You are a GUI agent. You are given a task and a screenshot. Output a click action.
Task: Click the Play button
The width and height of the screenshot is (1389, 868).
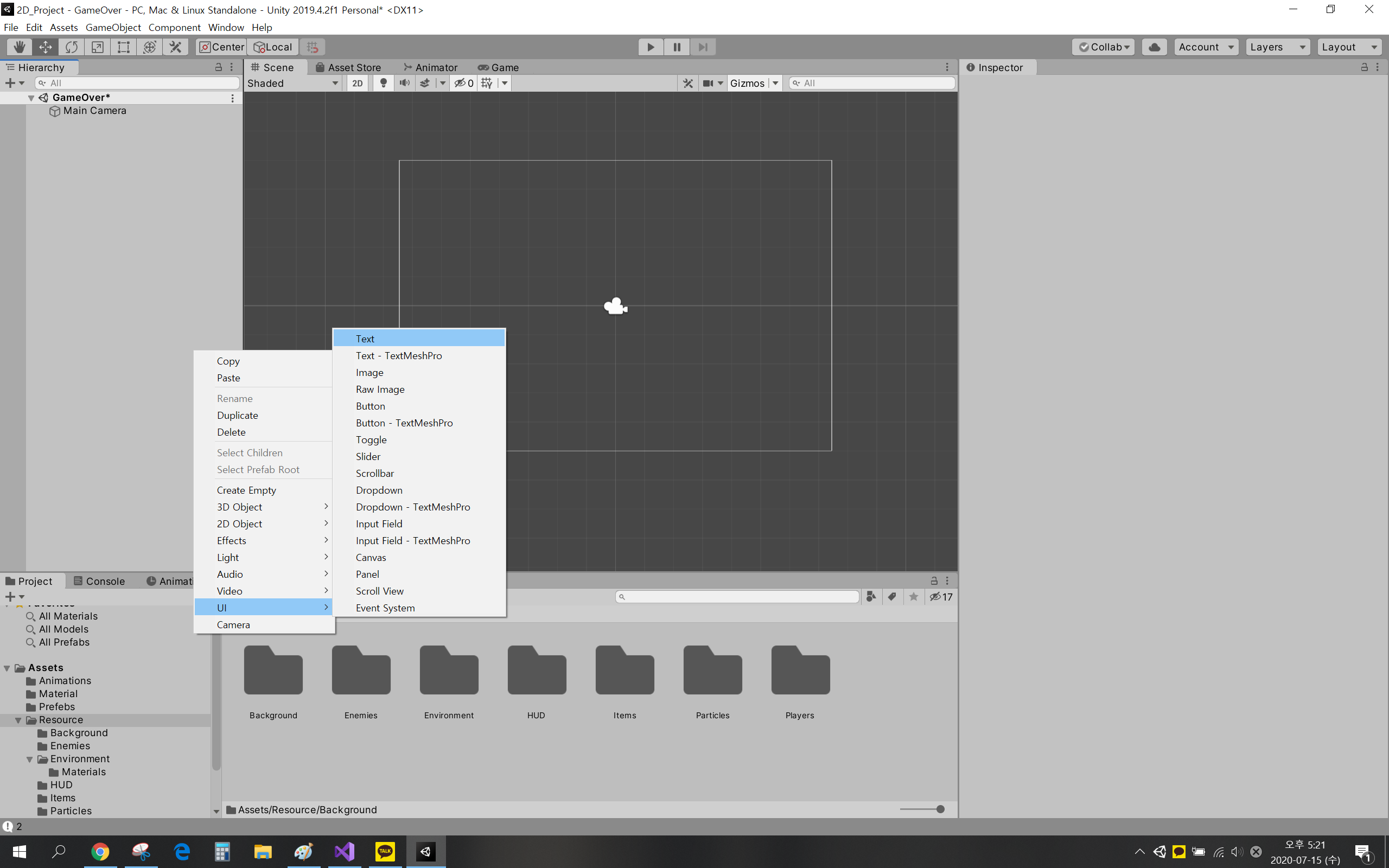(651, 47)
